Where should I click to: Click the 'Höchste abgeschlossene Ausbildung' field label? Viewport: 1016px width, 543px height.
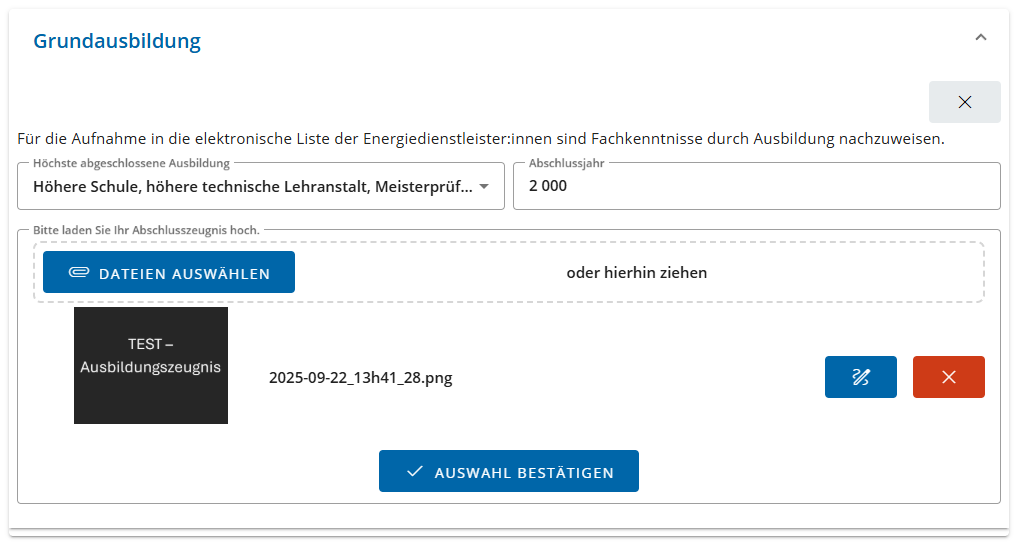click(x=131, y=163)
